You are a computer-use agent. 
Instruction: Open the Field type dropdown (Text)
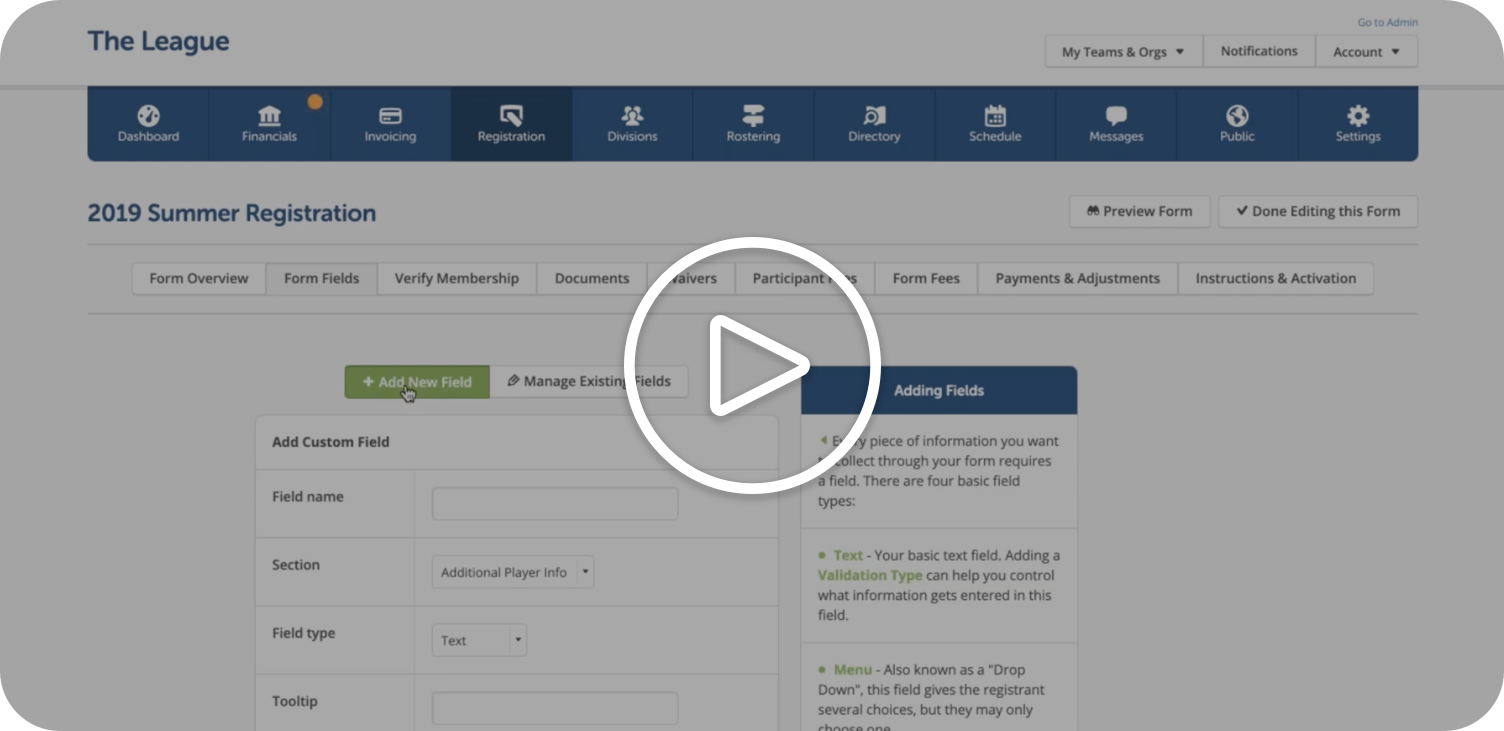pyautogui.click(x=479, y=640)
